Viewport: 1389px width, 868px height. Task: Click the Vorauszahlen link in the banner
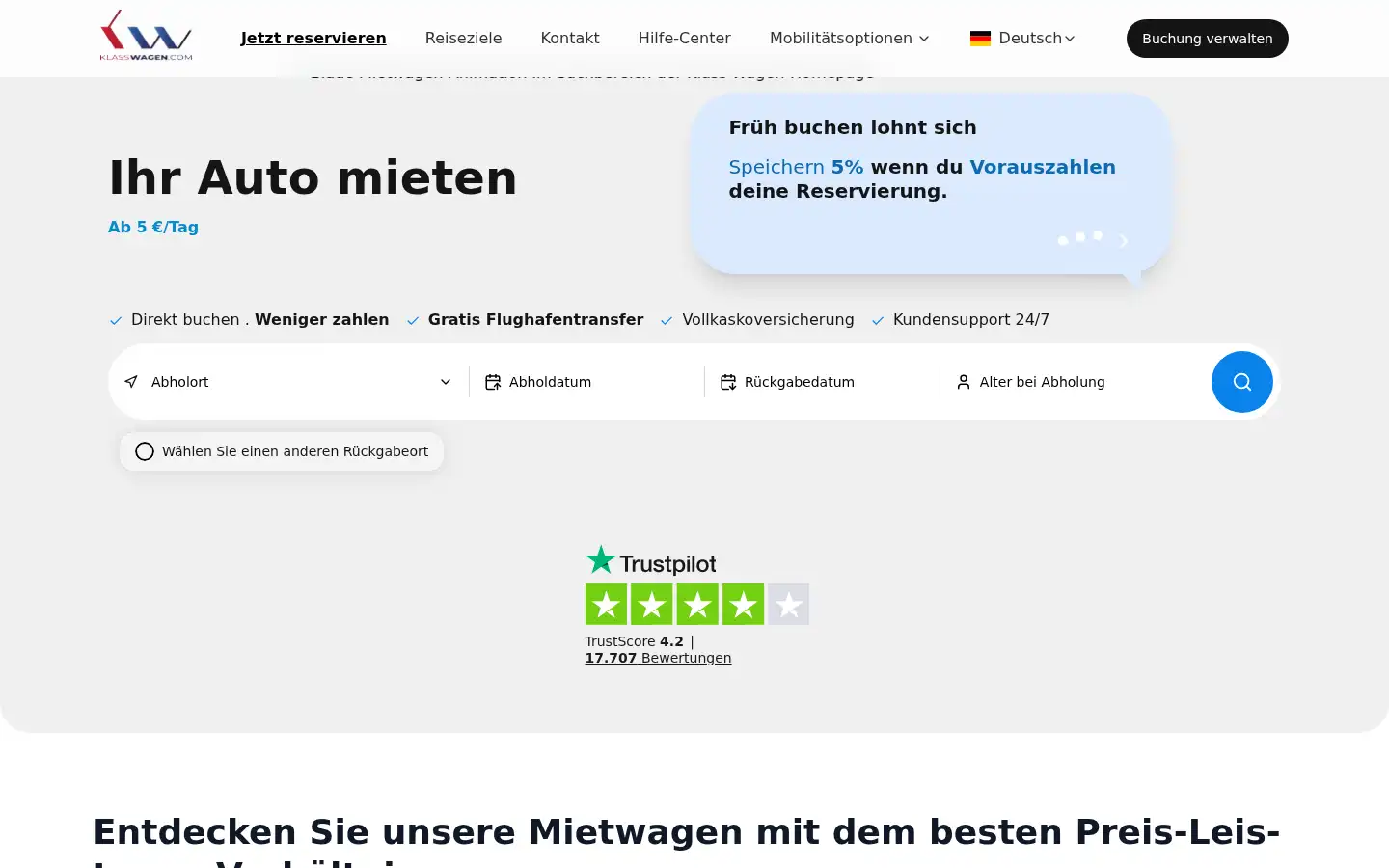[x=1043, y=167]
